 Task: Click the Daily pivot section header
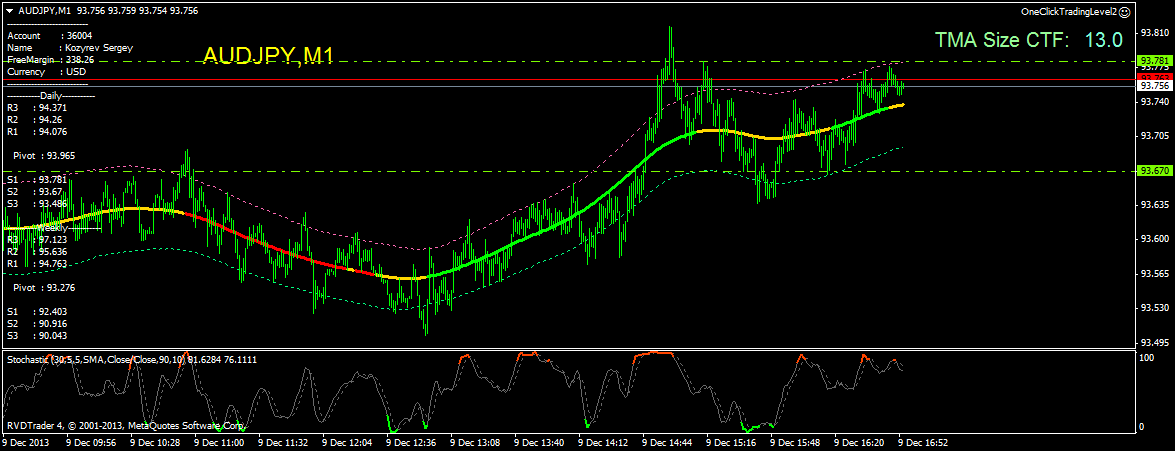click(x=51, y=96)
